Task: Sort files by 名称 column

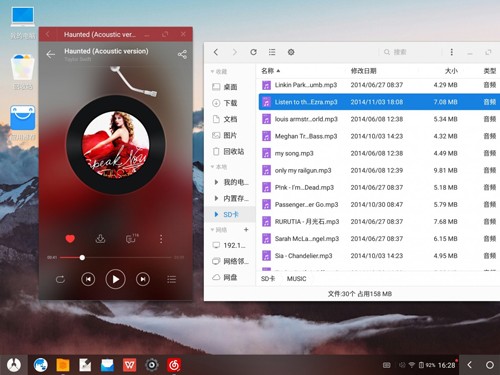Action: coord(271,71)
